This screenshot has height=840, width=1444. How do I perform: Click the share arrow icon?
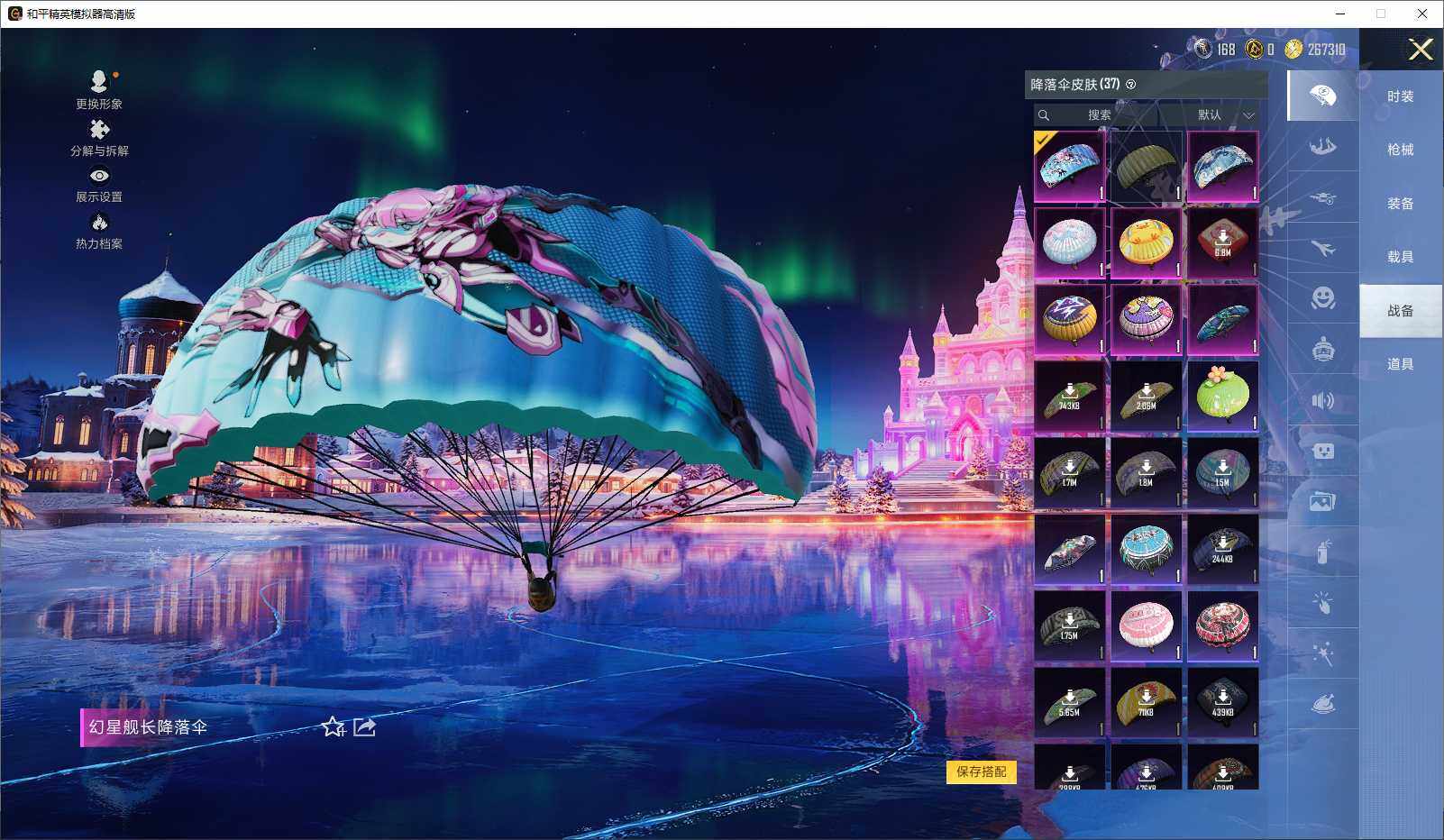point(365,726)
